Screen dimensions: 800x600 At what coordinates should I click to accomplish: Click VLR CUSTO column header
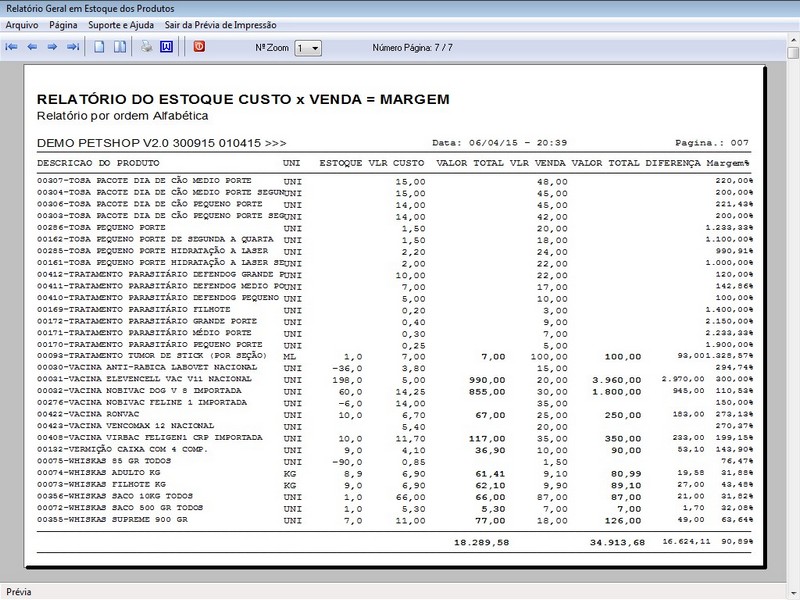point(396,163)
